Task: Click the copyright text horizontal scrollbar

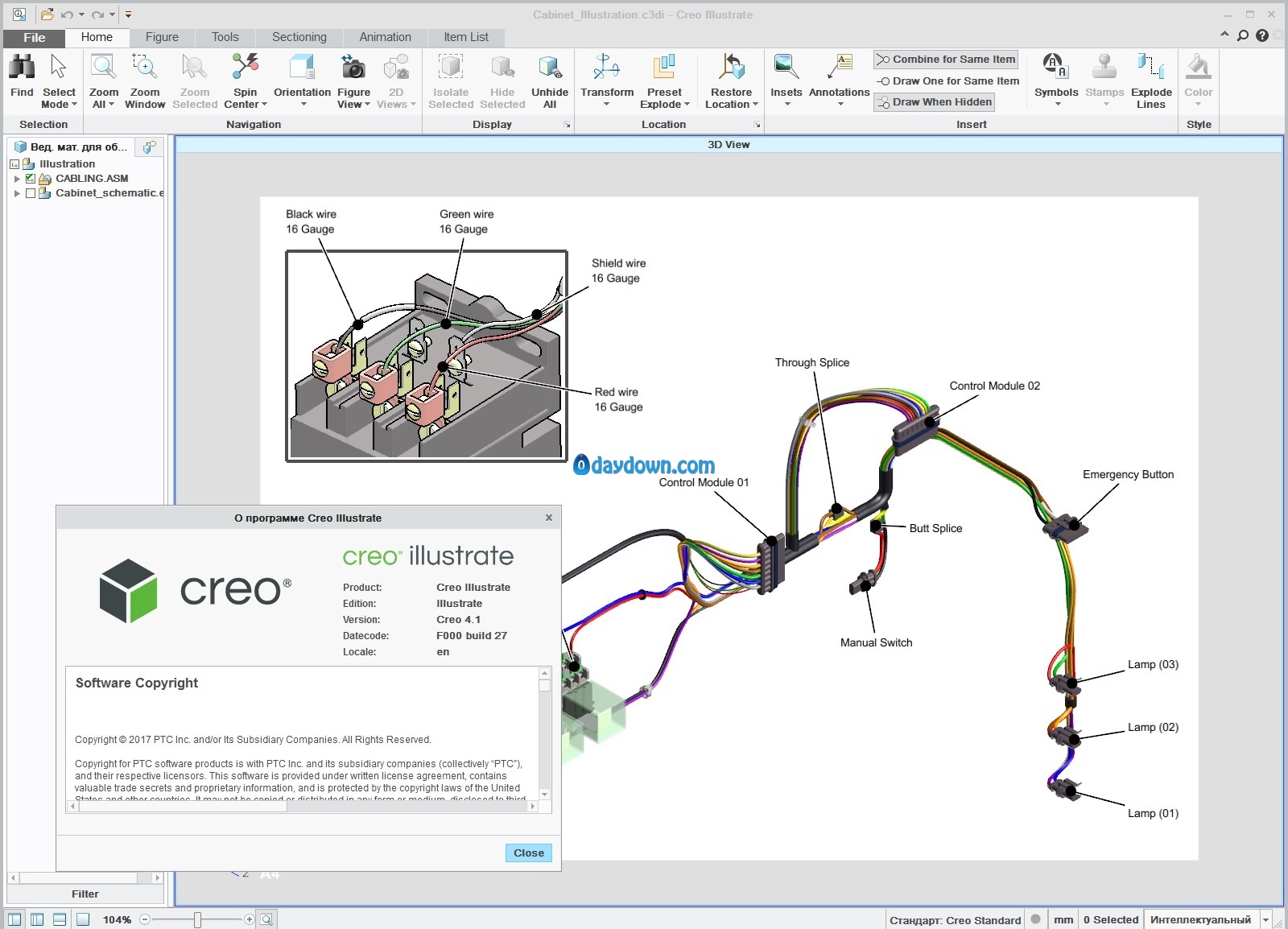Action: coord(303,806)
